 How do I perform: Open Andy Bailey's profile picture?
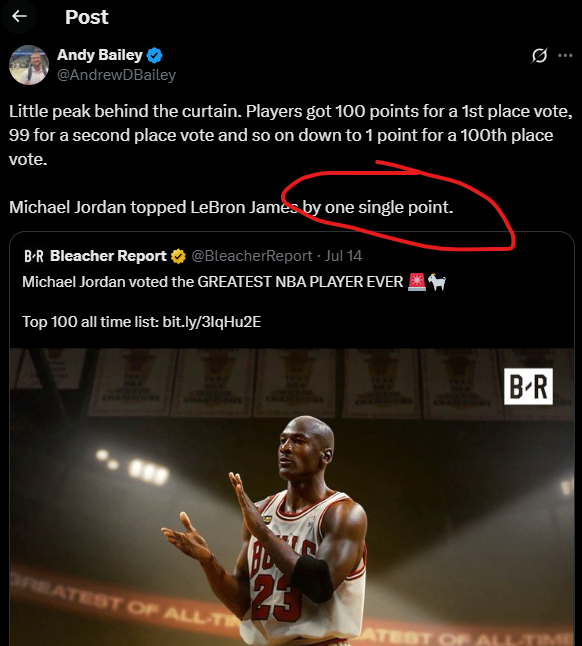[29, 65]
